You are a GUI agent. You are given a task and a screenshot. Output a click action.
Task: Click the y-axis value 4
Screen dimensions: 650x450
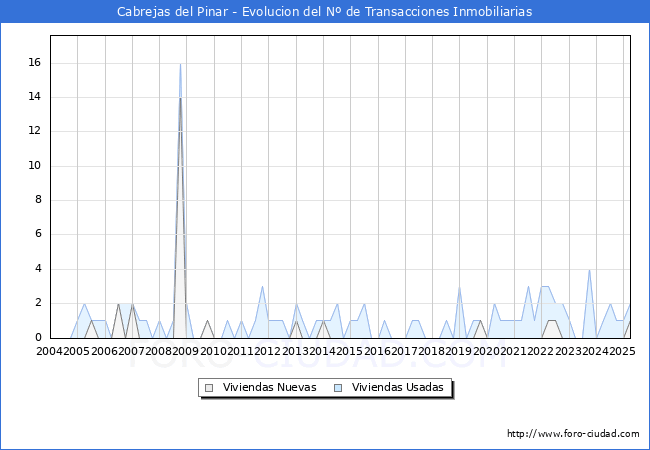pyautogui.click(x=38, y=269)
